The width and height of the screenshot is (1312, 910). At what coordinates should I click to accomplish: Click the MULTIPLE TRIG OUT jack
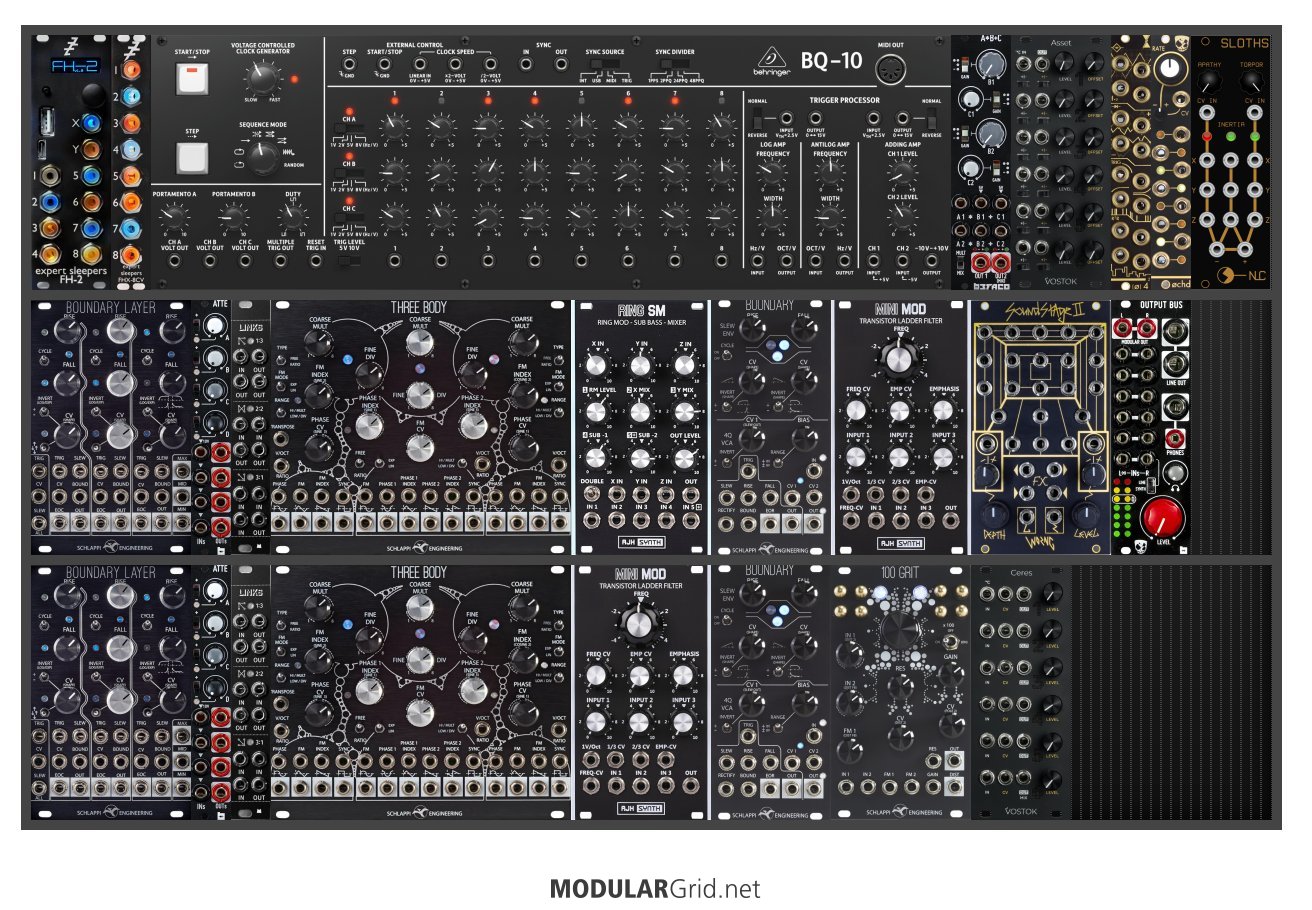pyautogui.click(x=281, y=261)
